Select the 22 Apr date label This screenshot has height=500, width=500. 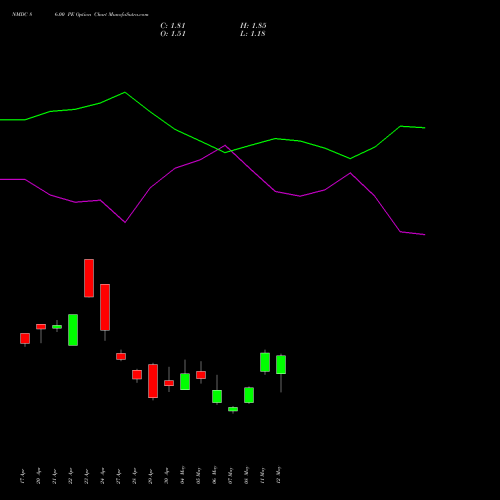tap(71, 476)
